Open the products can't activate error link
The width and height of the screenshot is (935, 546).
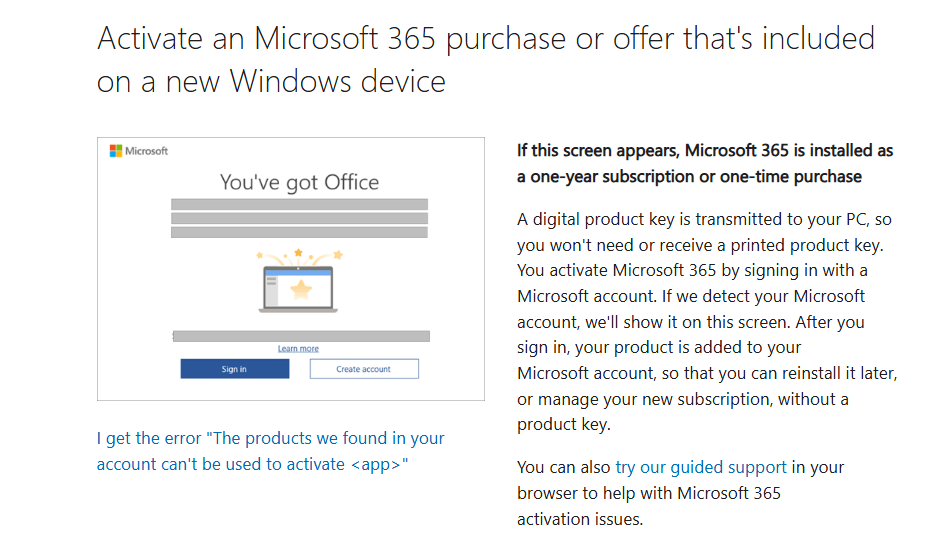pos(270,451)
